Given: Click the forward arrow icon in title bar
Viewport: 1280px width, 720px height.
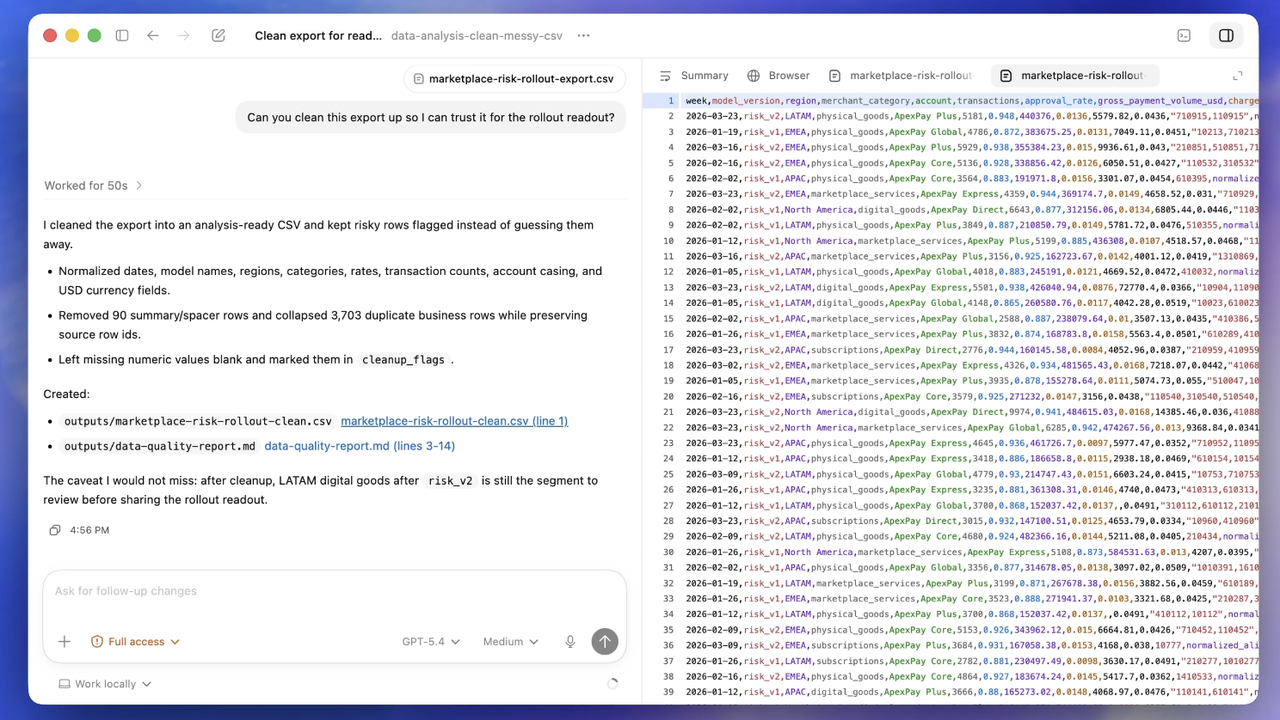Looking at the screenshot, I should 184,36.
